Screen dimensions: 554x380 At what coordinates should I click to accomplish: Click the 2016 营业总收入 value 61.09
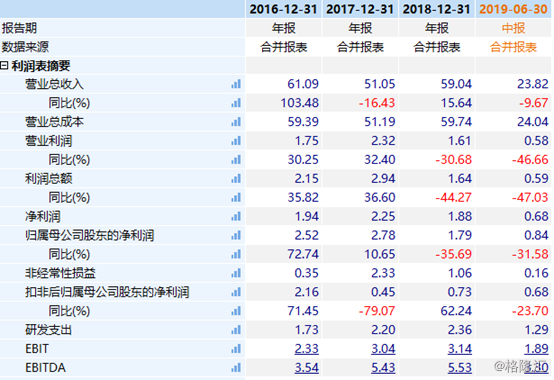click(303, 84)
